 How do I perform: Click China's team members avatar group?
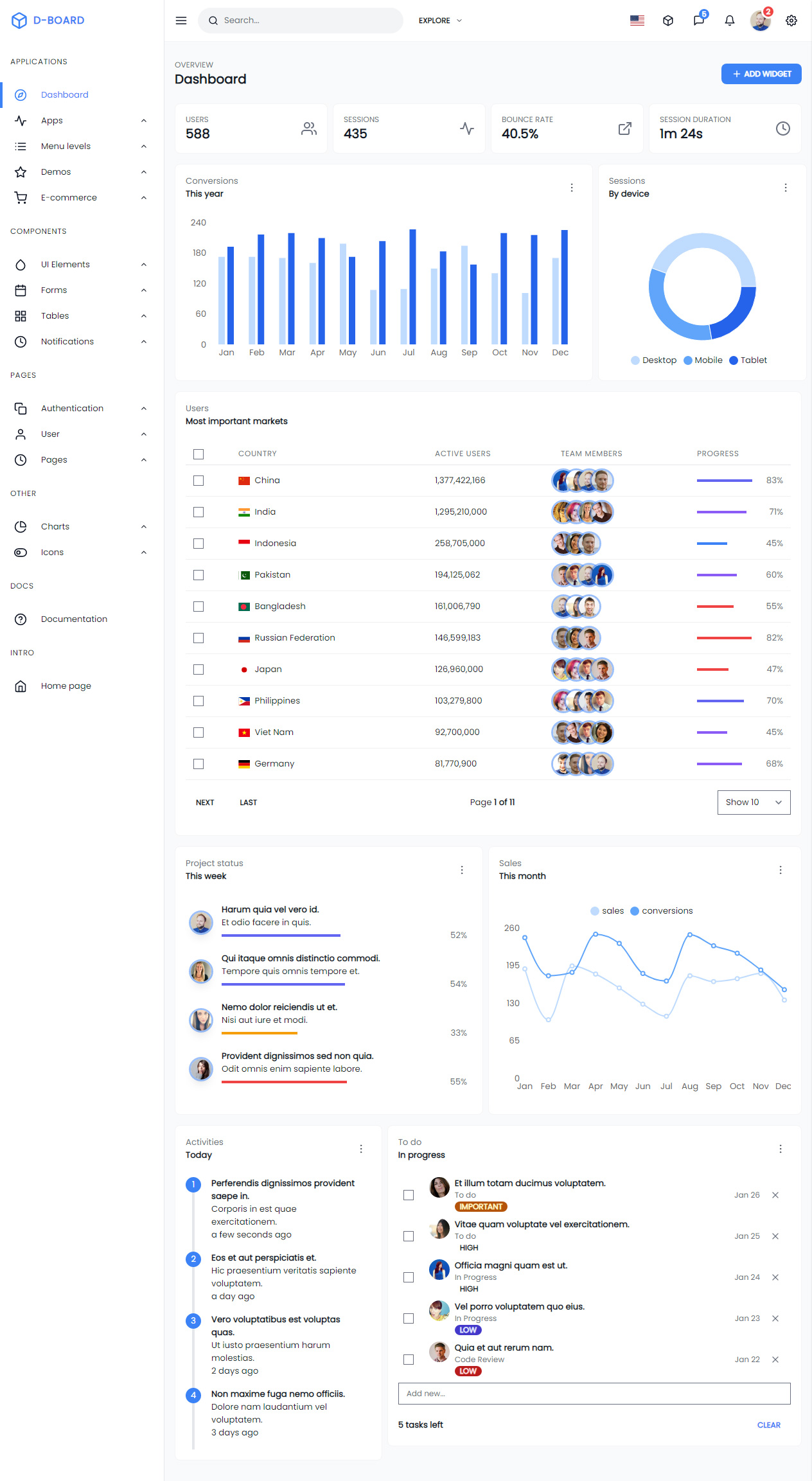[583, 481]
